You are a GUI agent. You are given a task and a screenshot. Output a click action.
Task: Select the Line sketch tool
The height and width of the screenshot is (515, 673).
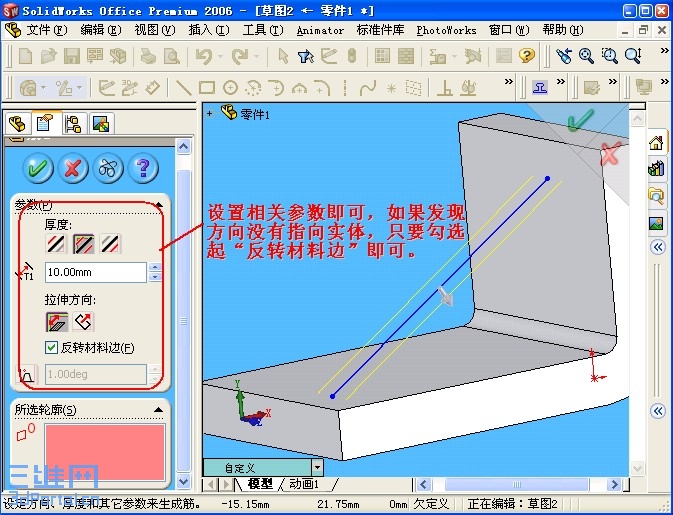pyautogui.click(x=184, y=88)
